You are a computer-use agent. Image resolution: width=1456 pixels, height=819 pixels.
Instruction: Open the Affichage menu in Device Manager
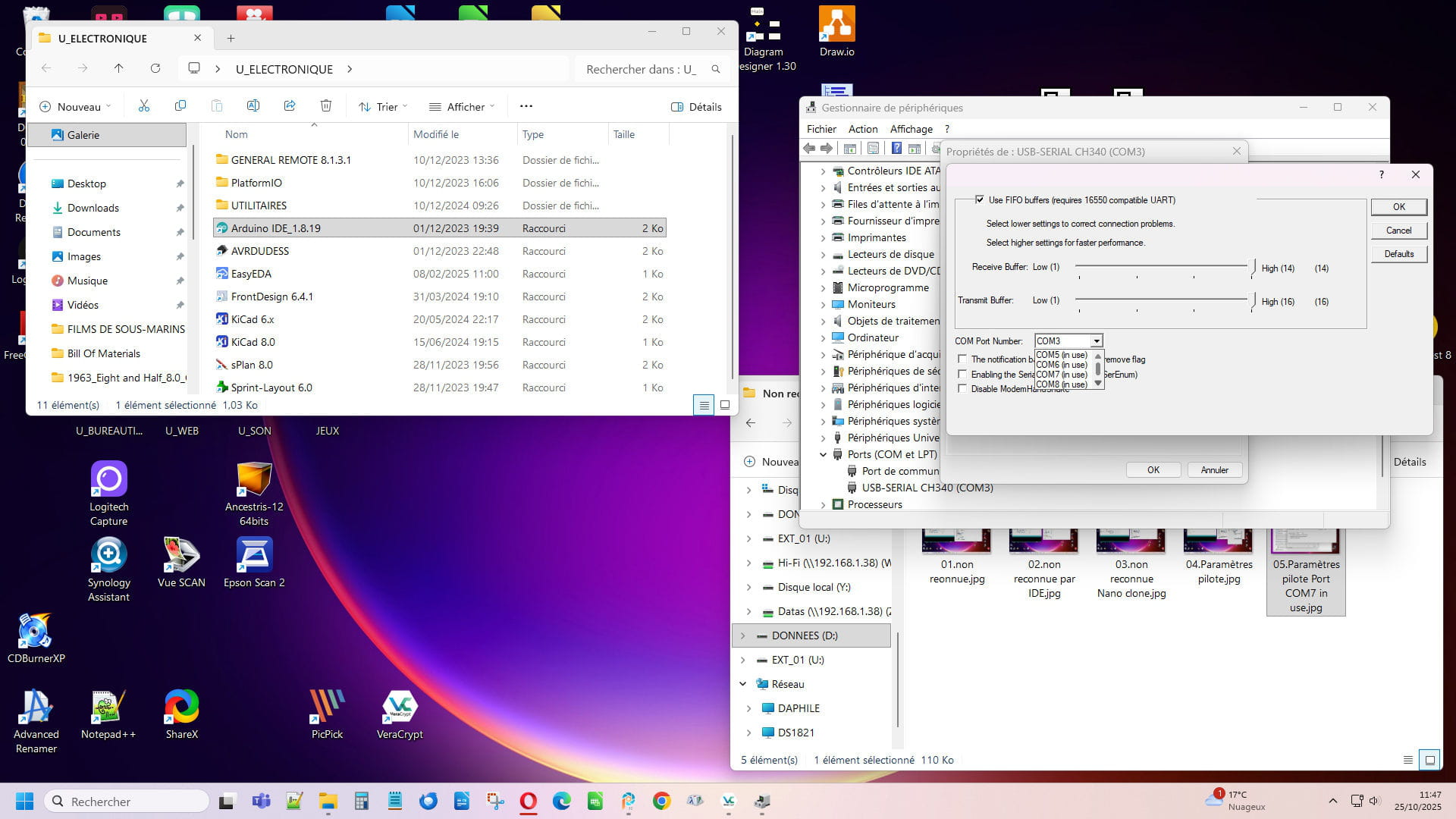pos(911,129)
